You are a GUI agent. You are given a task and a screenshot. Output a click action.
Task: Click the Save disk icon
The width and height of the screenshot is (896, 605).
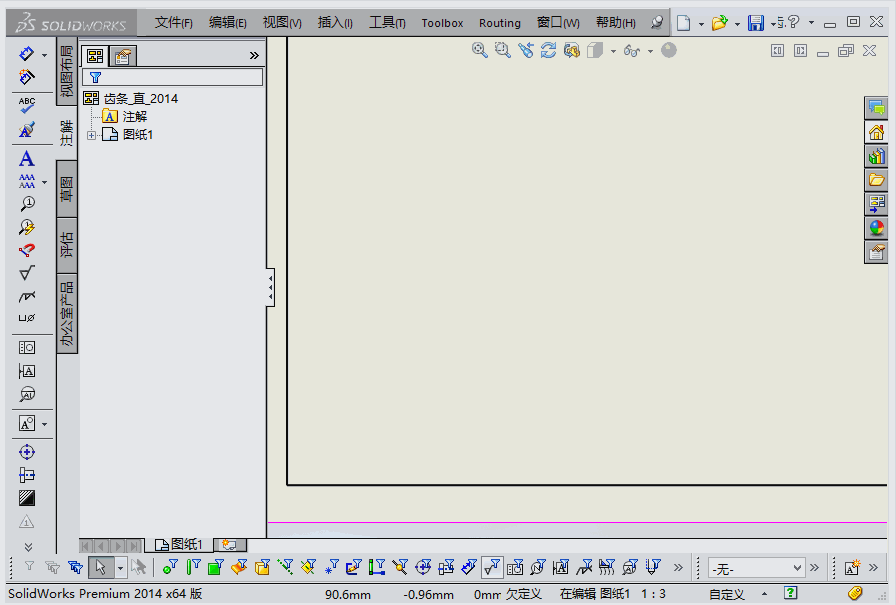point(755,23)
